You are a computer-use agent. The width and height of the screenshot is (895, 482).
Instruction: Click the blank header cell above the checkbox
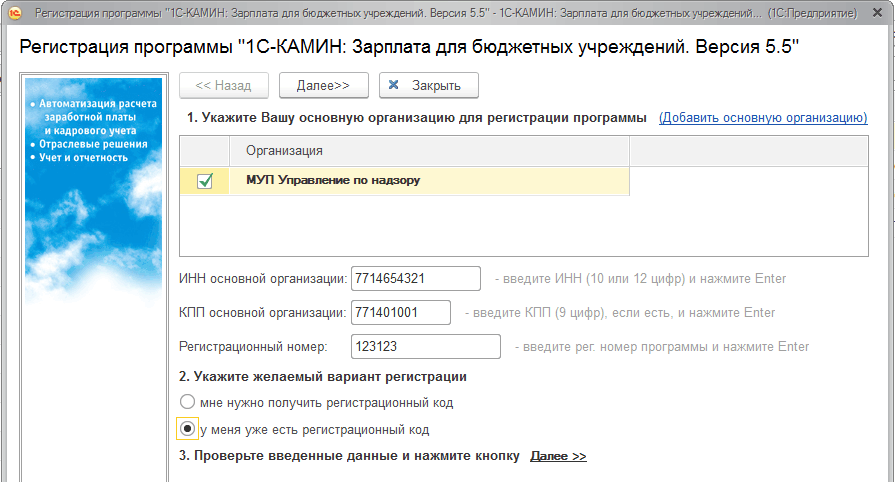pos(205,150)
